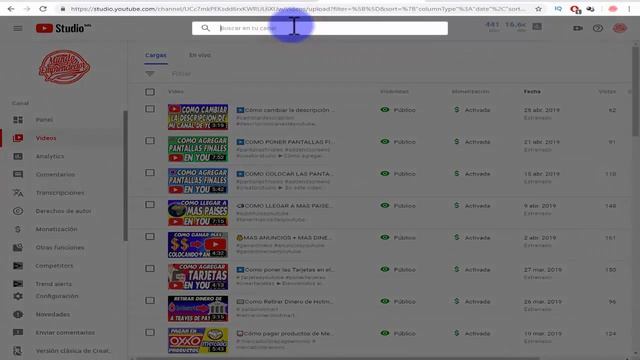Image resolution: width=640 pixels, height=360 pixels.
Task: Click the Competitors sidebar icon
Action: tap(18, 266)
